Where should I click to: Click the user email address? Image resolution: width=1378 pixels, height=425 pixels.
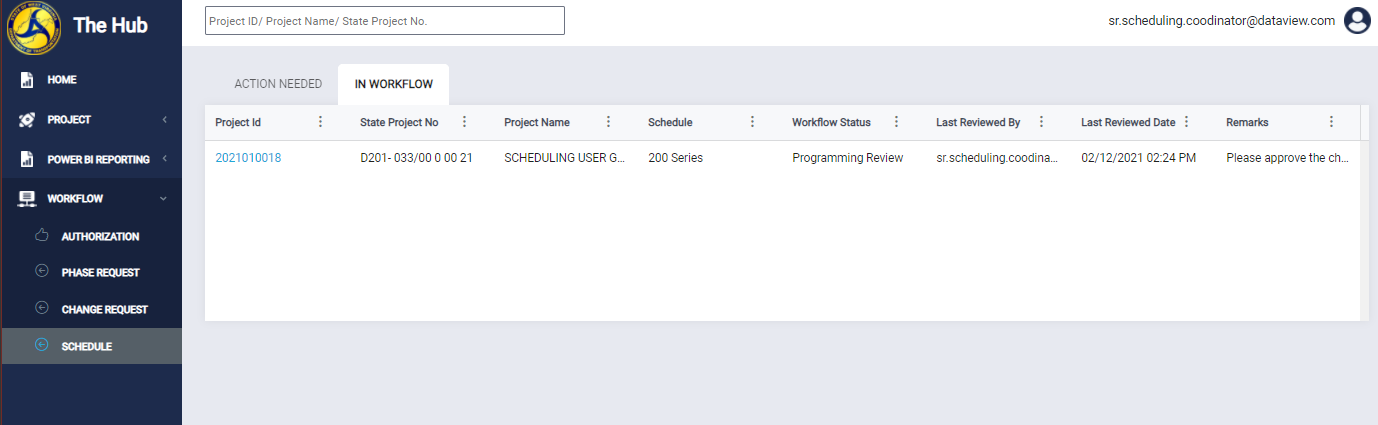1222,20
